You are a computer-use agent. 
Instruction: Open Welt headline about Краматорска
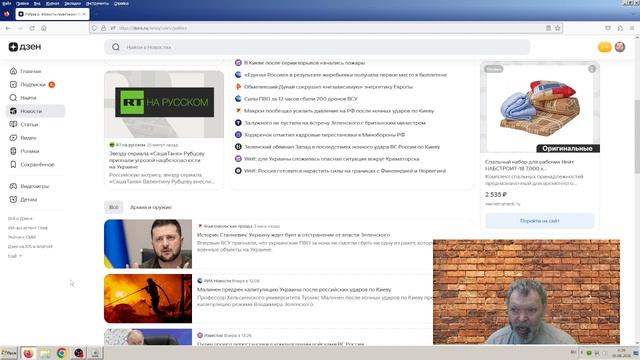331,159
